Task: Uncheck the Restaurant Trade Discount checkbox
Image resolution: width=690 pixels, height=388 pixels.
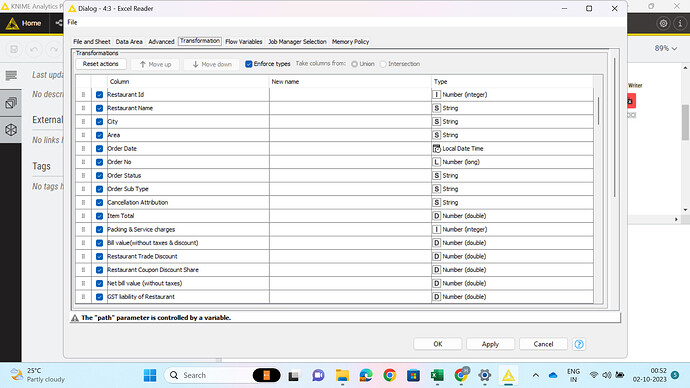Action: pyautogui.click(x=99, y=256)
